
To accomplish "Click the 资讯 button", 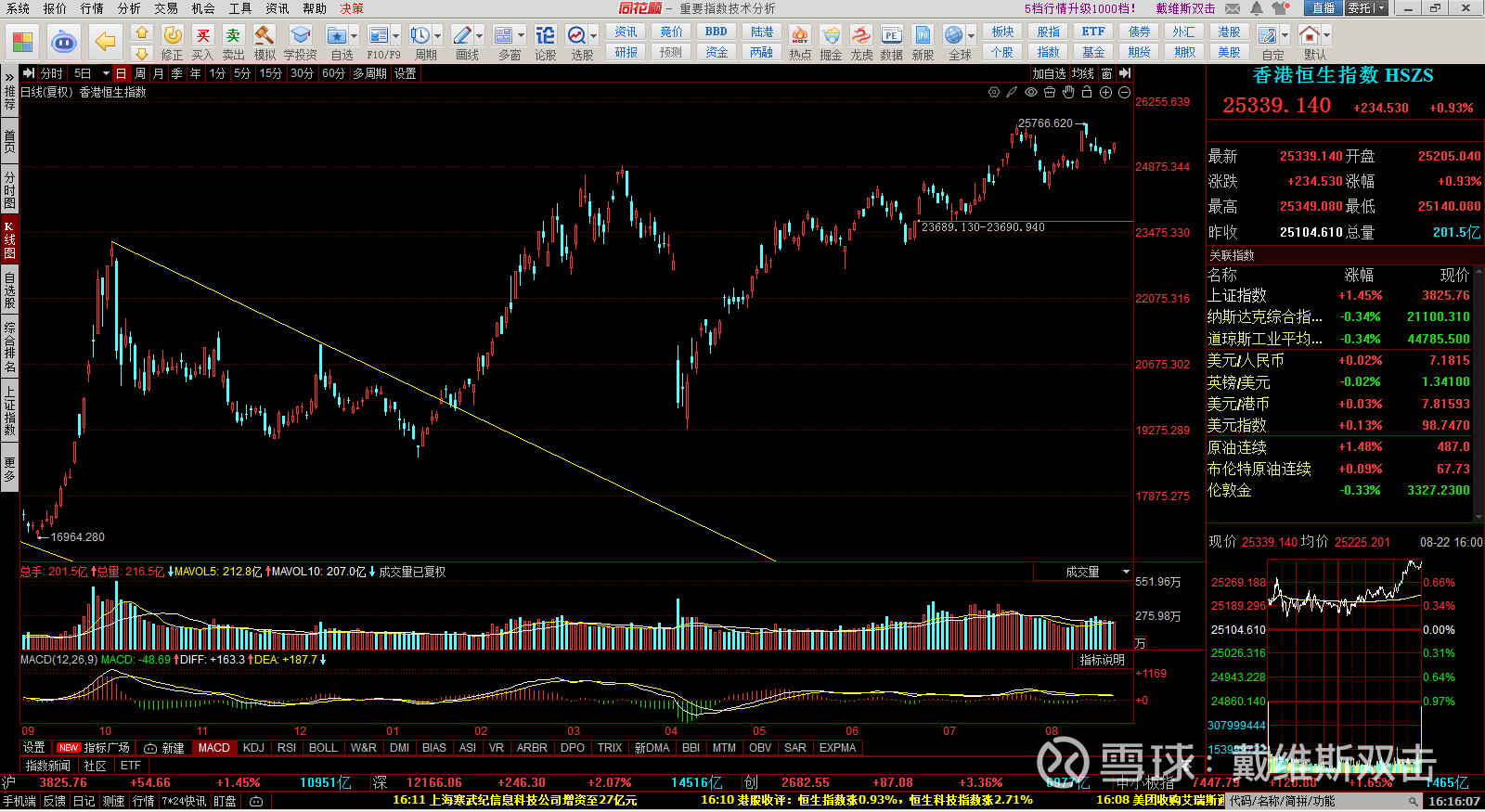I will (x=626, y=32).
